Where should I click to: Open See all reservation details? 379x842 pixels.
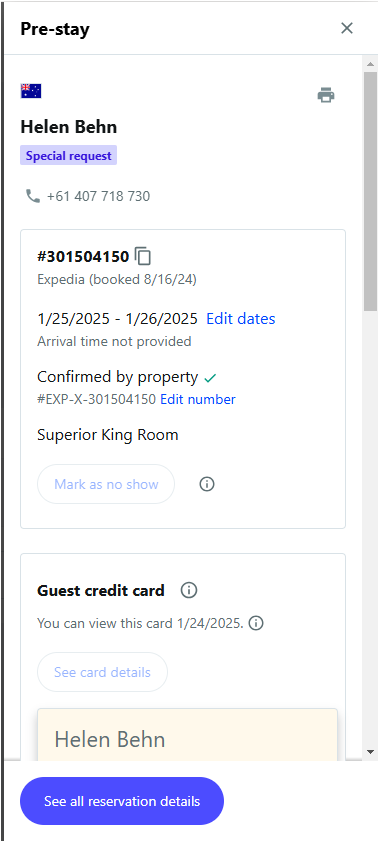122,801
